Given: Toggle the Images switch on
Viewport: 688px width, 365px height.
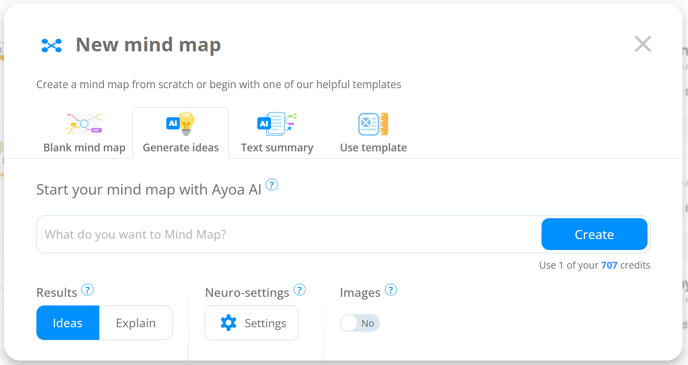Looking at the screenshot, I should pyautogui.click(x=360, y=323).
